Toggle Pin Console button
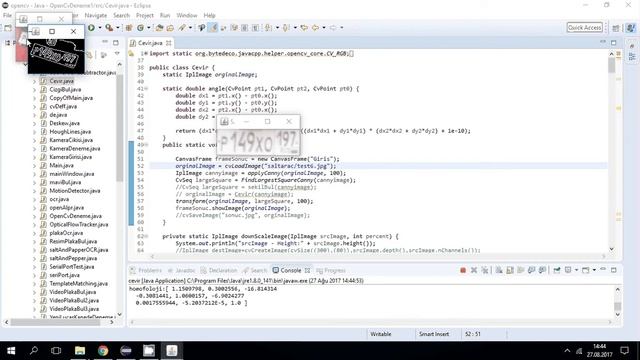The width and height of the screenshot is (640, 360). pyautogui.click(x=557, y=270)
